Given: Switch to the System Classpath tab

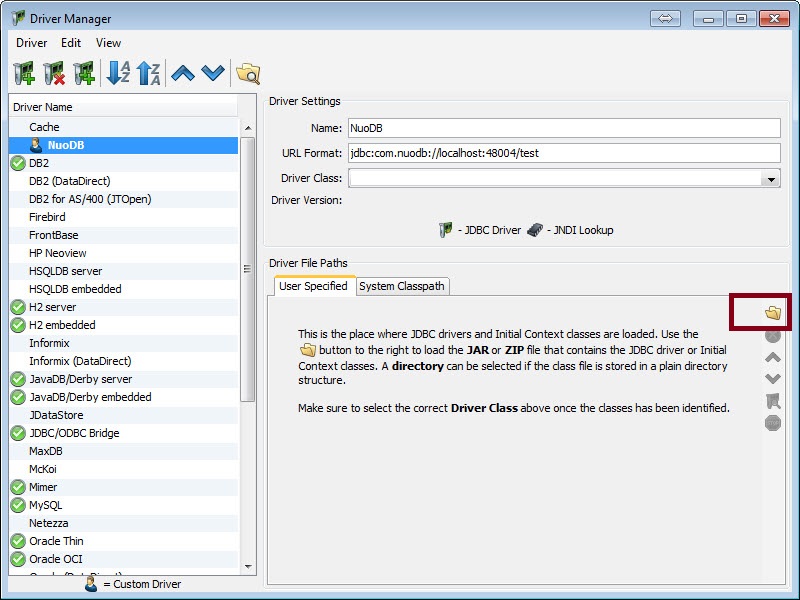Looking at the screenshot, I should click(402, 286).
